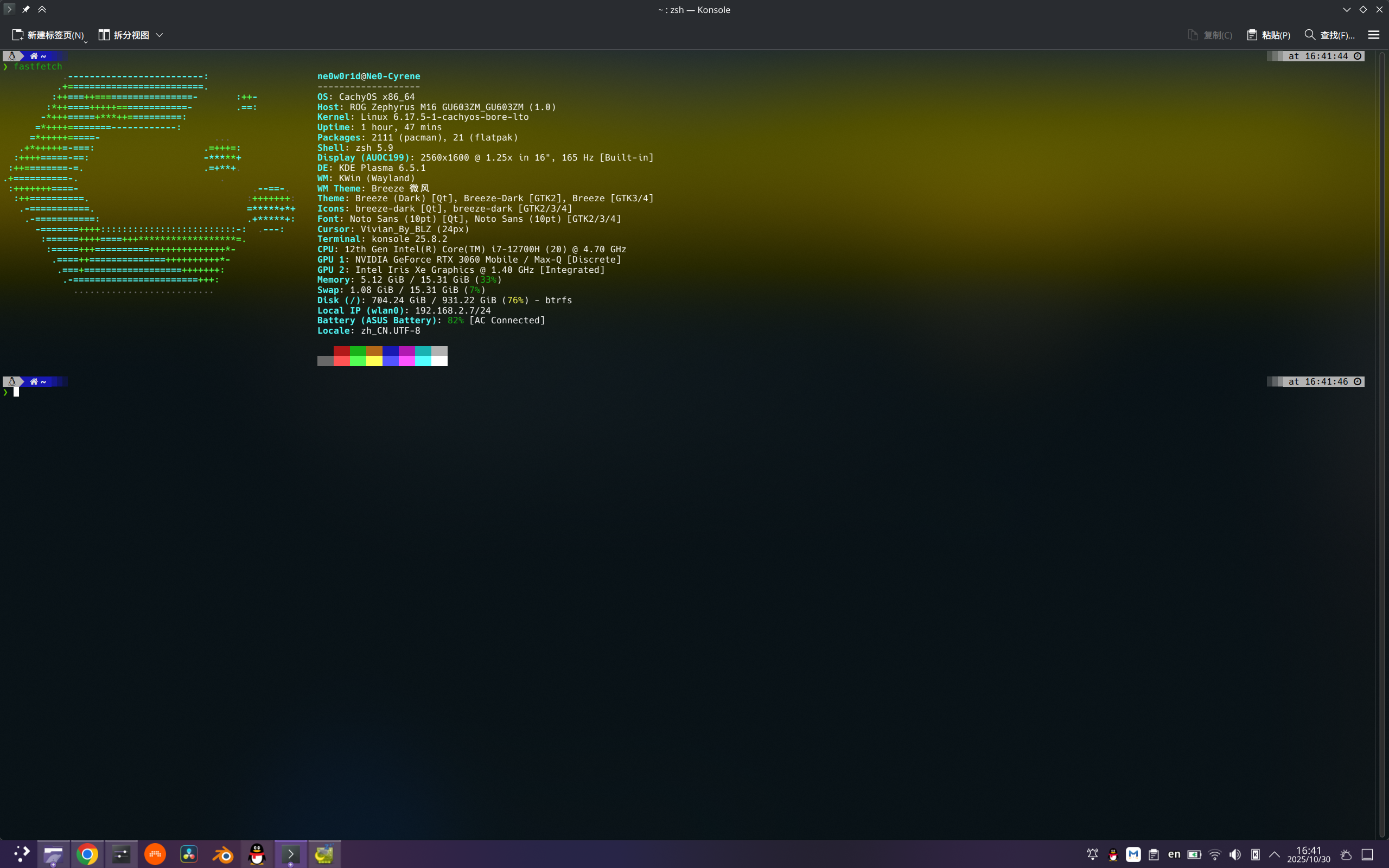The image size is (1389, 868).
Task: Open the volume control tray icon
Action: click(x=1235, y=854)
